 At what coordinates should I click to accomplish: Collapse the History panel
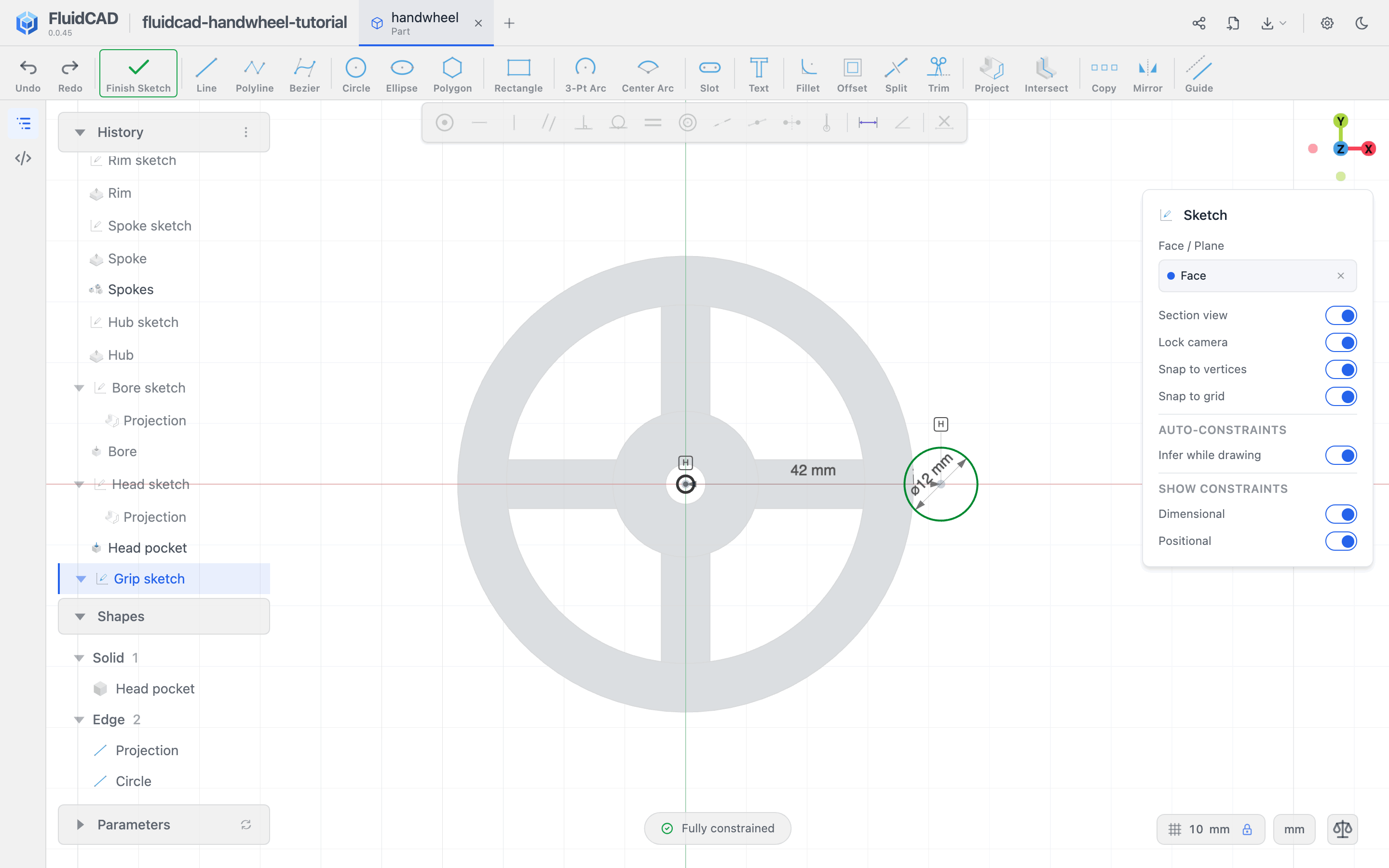point(80,133)
